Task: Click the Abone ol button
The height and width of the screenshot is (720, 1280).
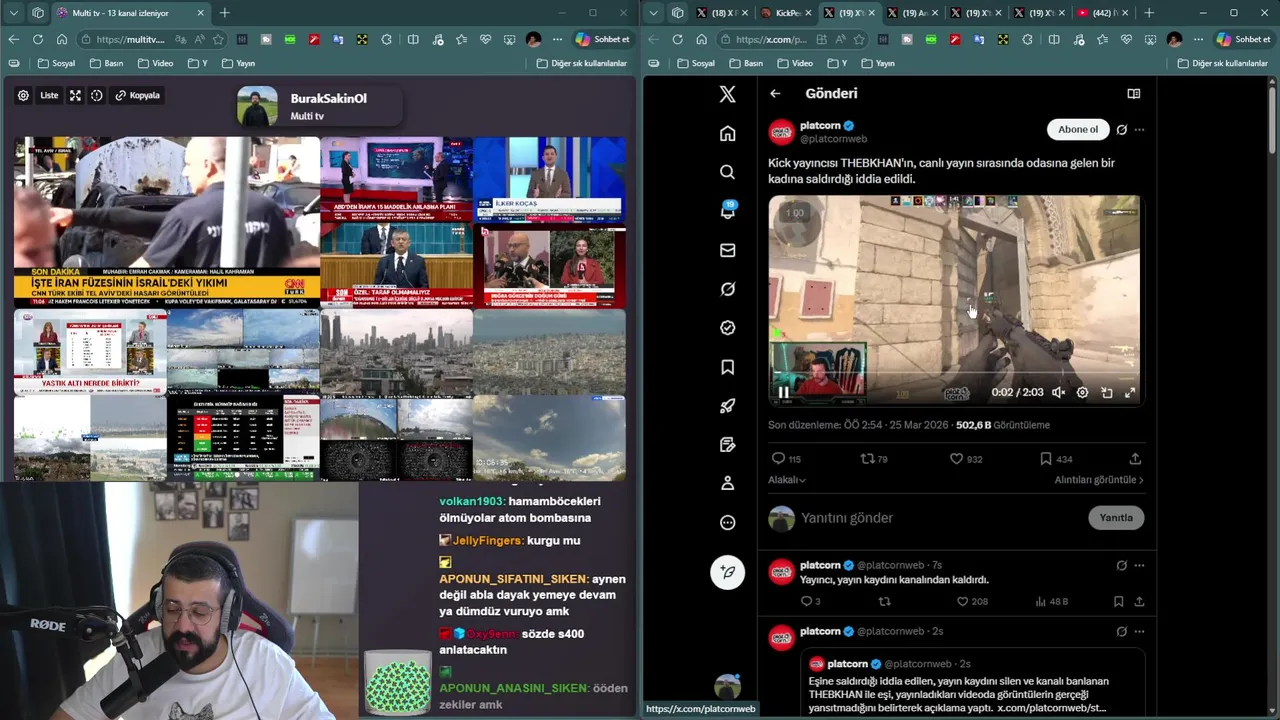Action: (1078, 129)
